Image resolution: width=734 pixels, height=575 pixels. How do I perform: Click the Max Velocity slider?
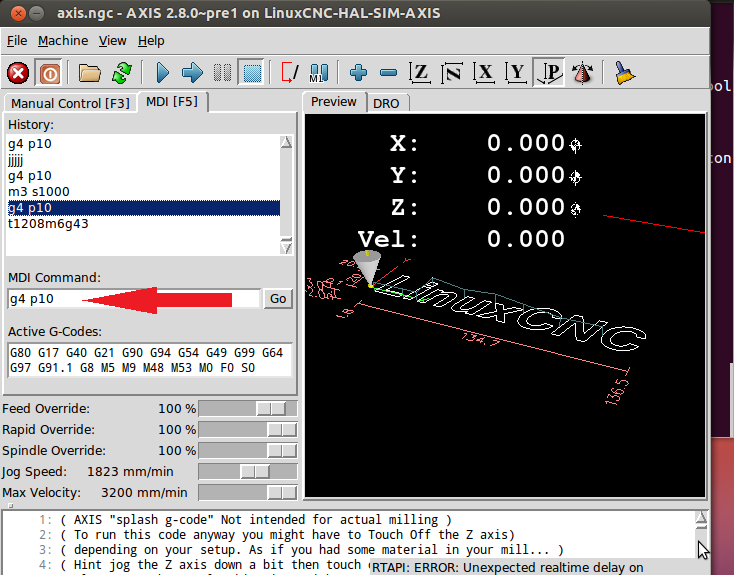coord(248,493)
